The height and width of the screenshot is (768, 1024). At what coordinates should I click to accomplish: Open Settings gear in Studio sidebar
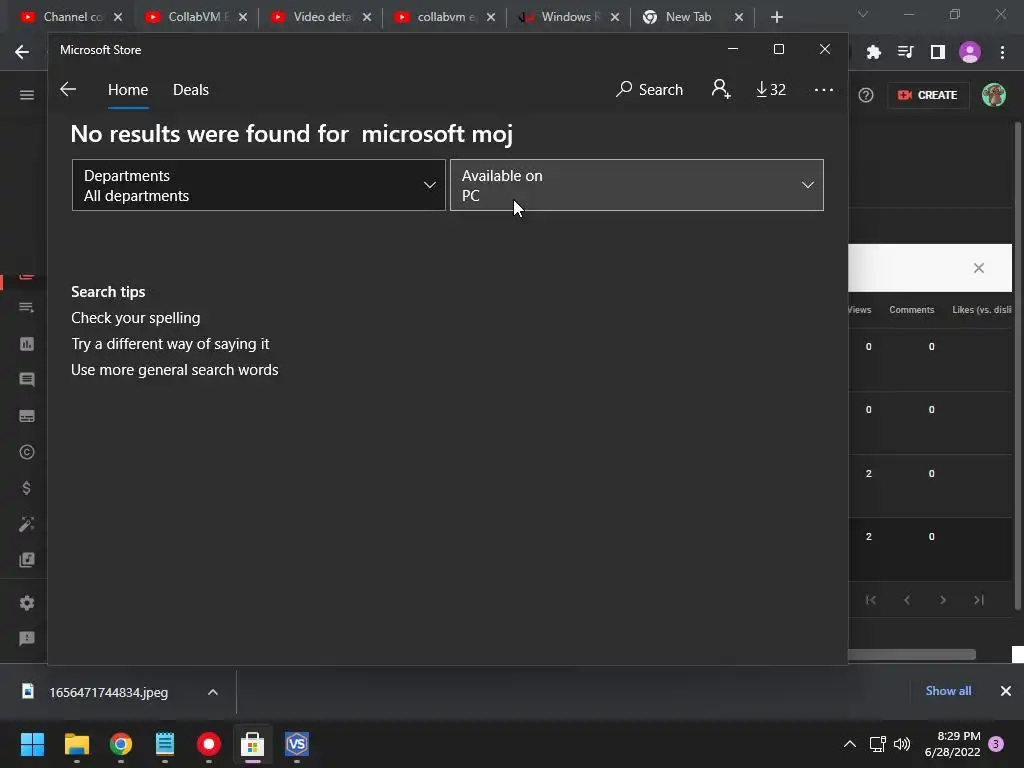coord(27,603)
